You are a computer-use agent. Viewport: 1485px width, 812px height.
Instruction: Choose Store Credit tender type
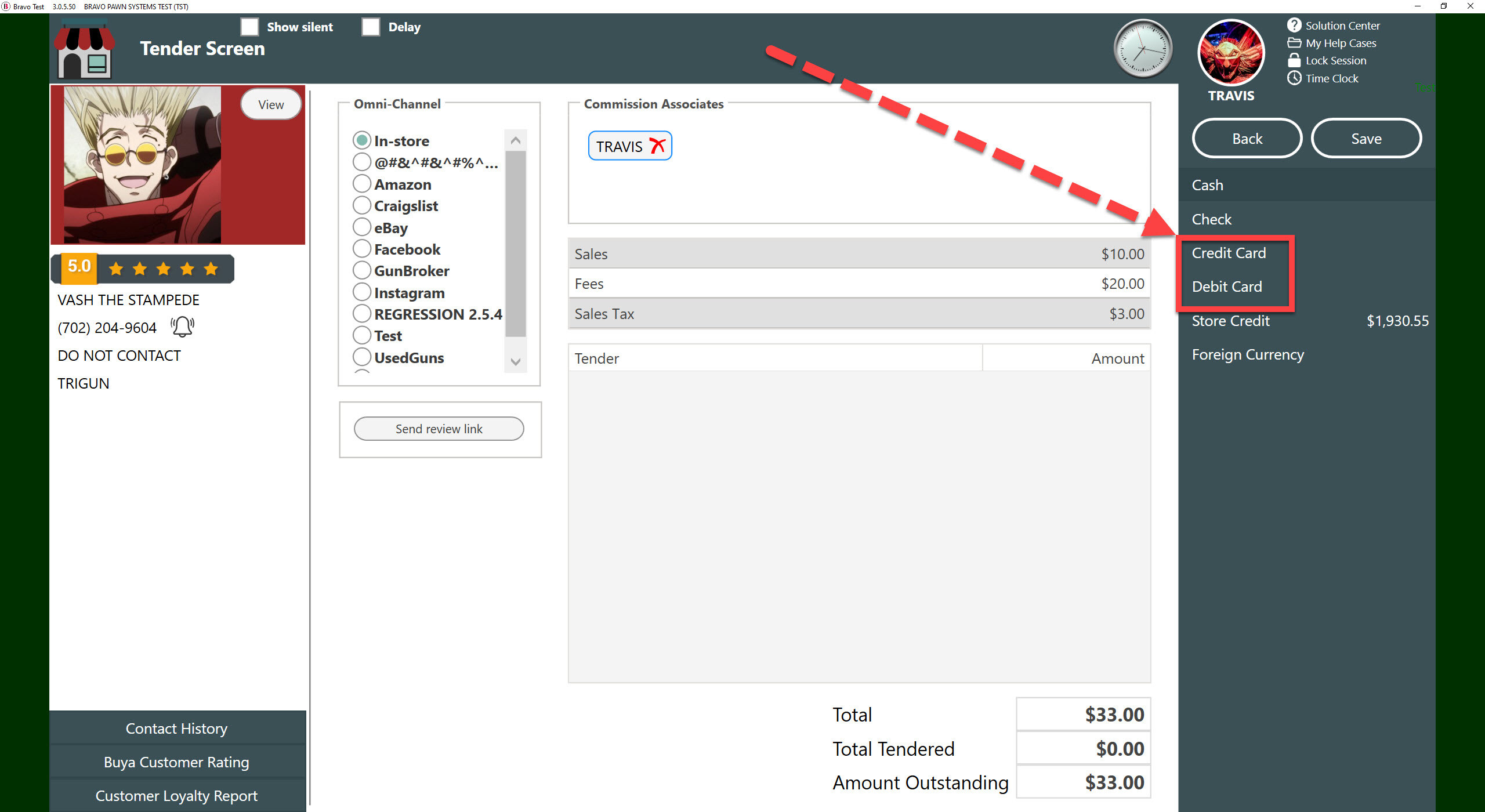point(1306,321)
